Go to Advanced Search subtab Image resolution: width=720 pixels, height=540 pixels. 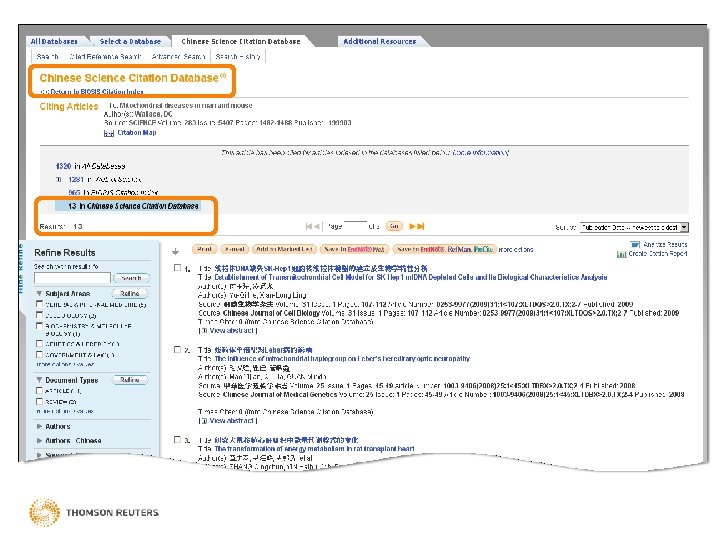tap(178, 56)
